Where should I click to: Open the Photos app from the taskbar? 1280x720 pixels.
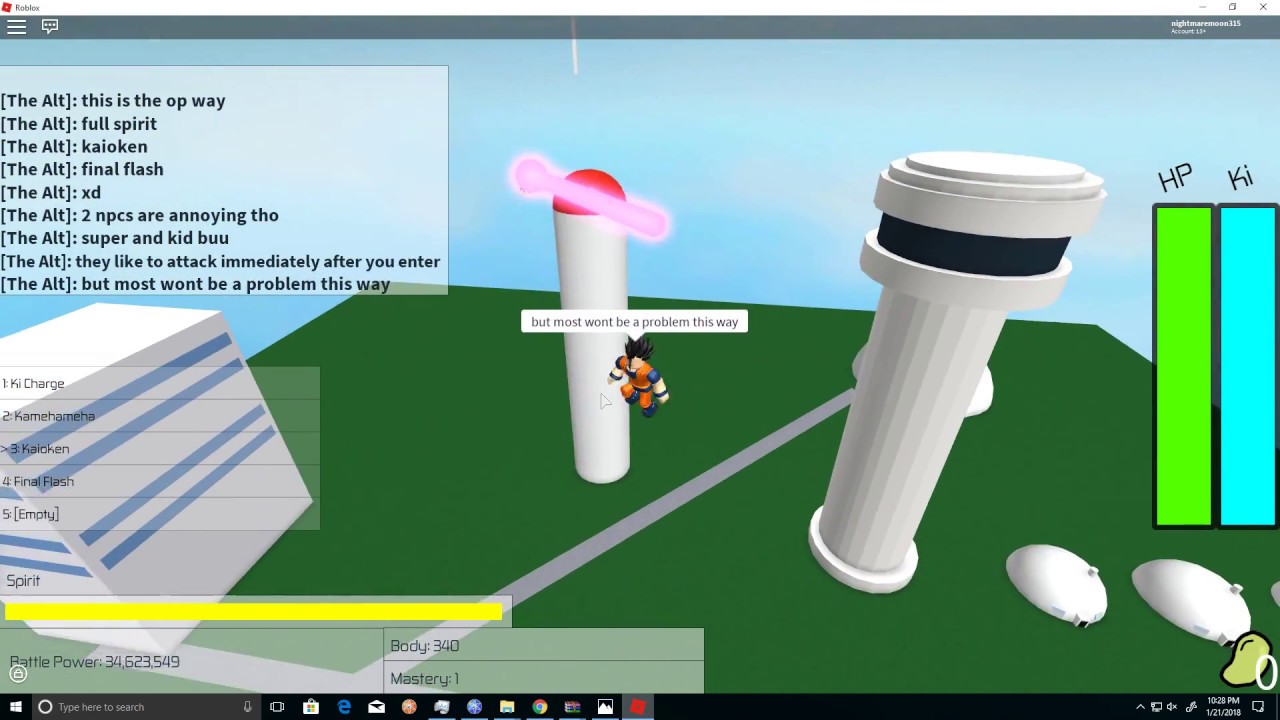tap(605, 707)
